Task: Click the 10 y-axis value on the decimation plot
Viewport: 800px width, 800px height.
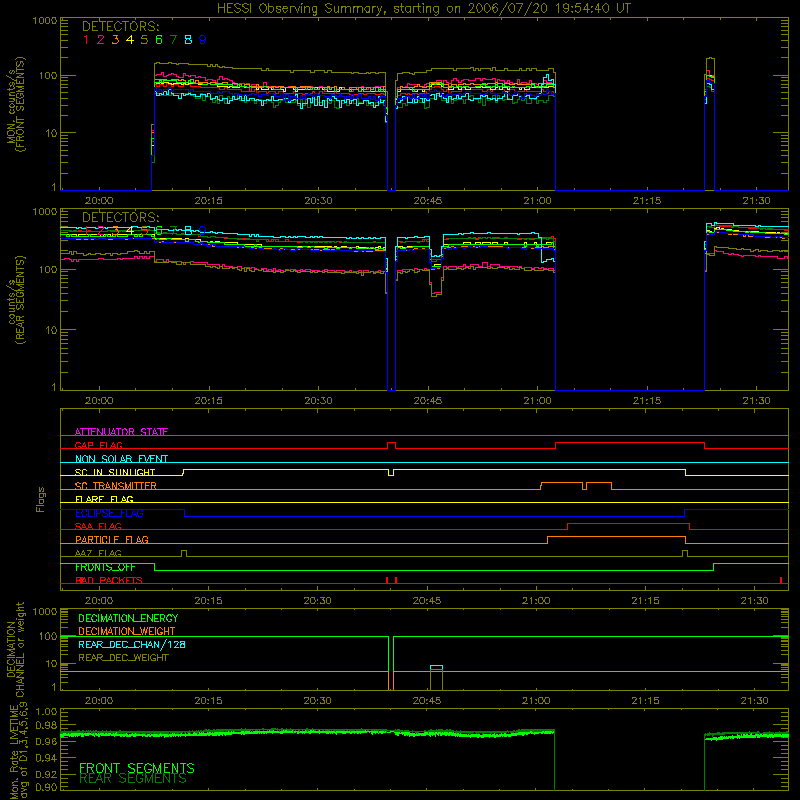Action: [52, 663]
